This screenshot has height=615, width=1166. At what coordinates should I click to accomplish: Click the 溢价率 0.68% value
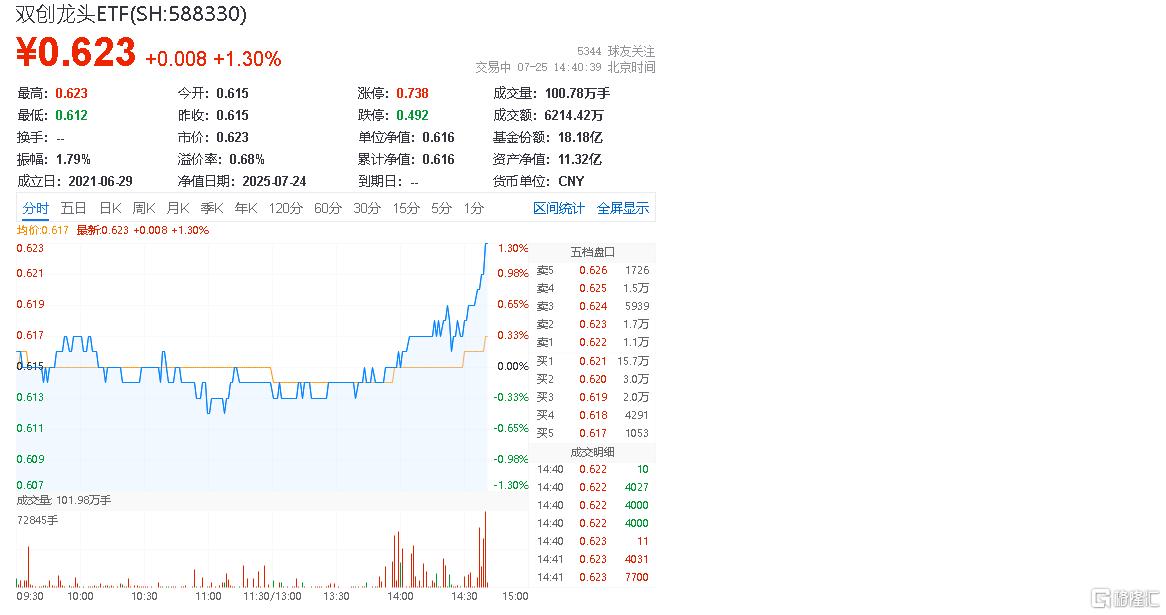pyautogui.click(x=247, y=159)
